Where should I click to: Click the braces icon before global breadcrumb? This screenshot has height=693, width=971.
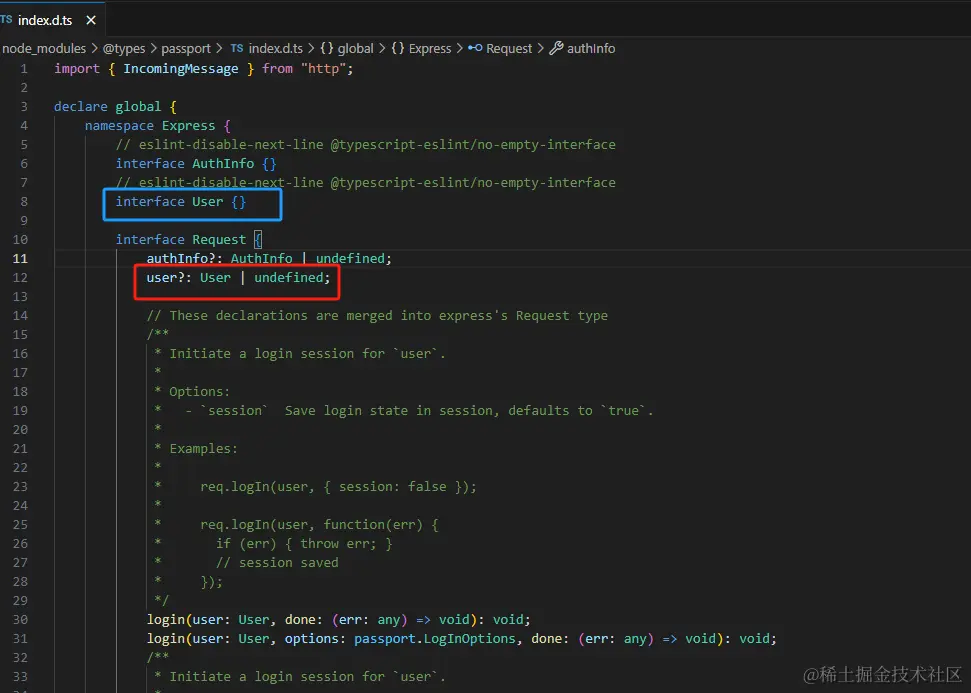click(x=326, y=48)
